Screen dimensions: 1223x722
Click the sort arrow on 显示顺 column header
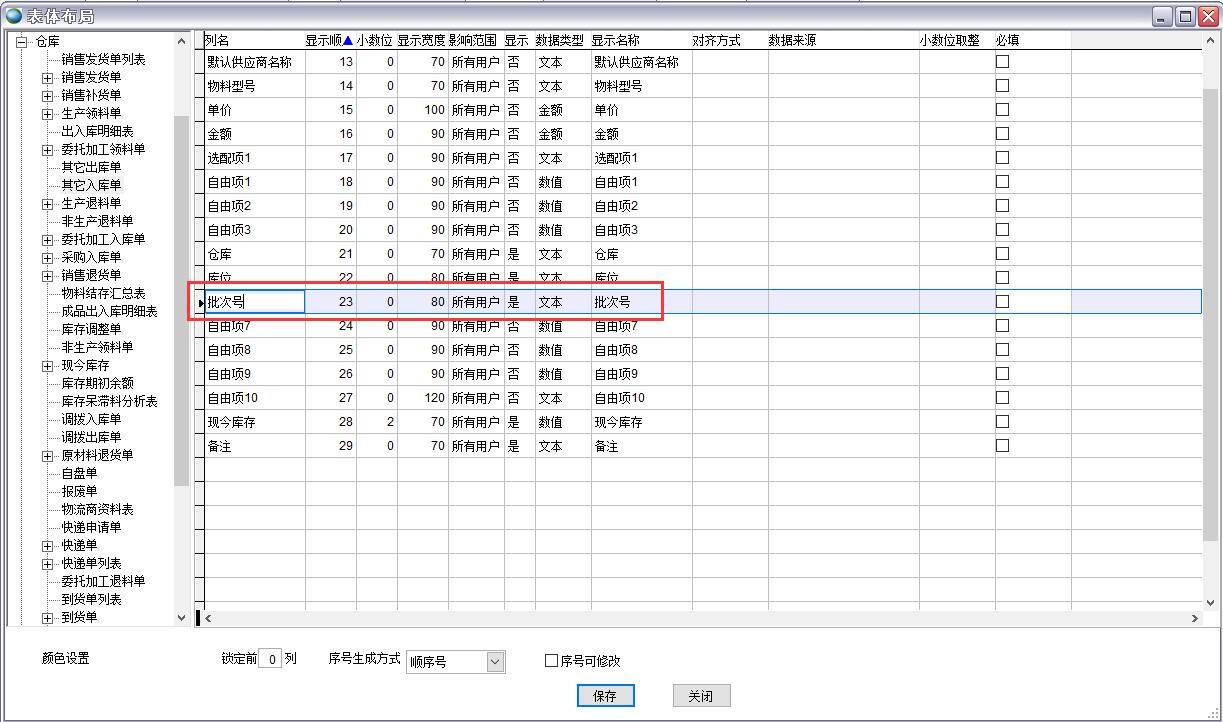[x=348, y=41]
